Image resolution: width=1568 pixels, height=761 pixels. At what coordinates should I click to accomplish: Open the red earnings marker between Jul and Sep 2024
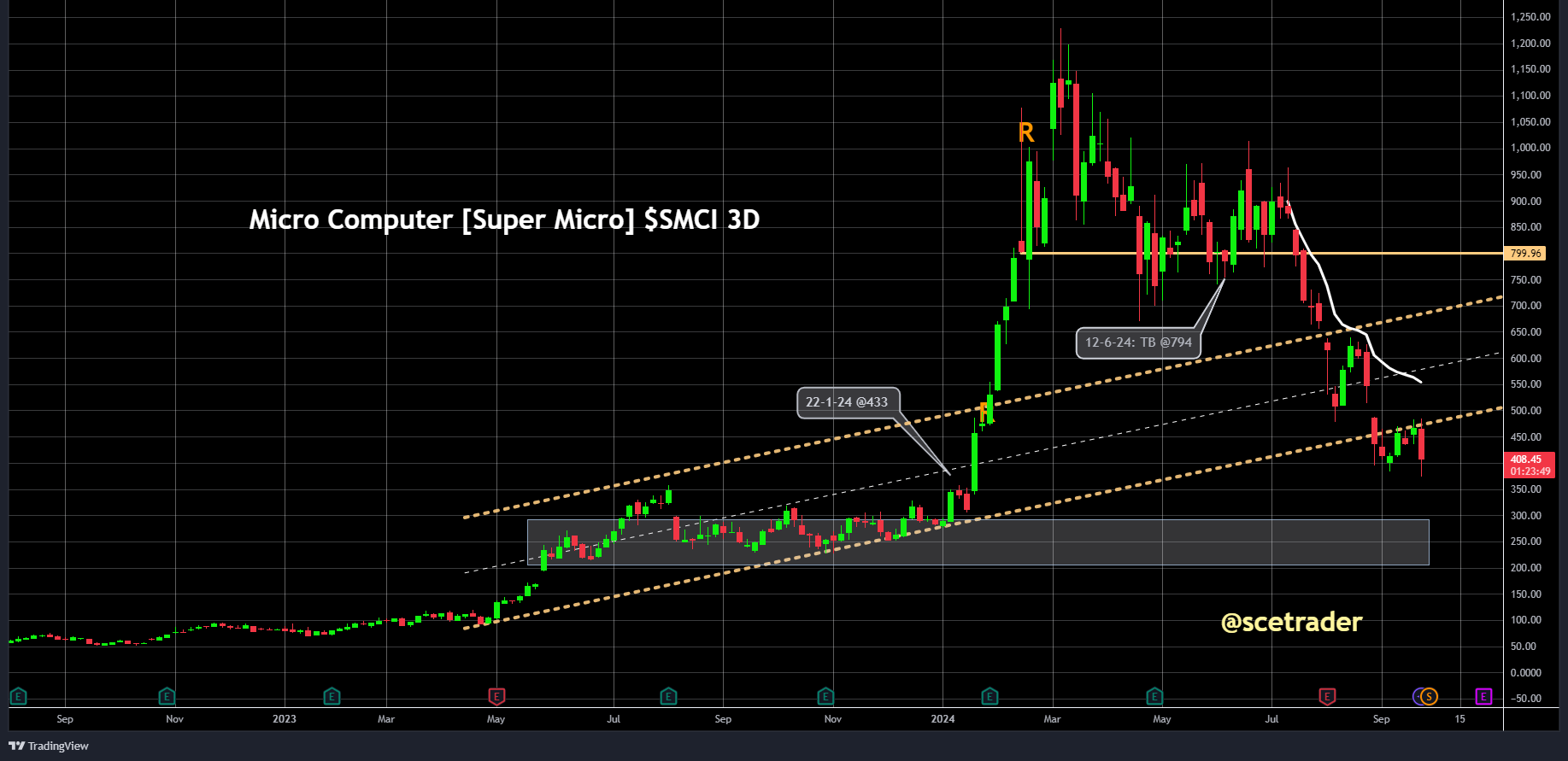pyautogui.click(x=1327, y=696)
